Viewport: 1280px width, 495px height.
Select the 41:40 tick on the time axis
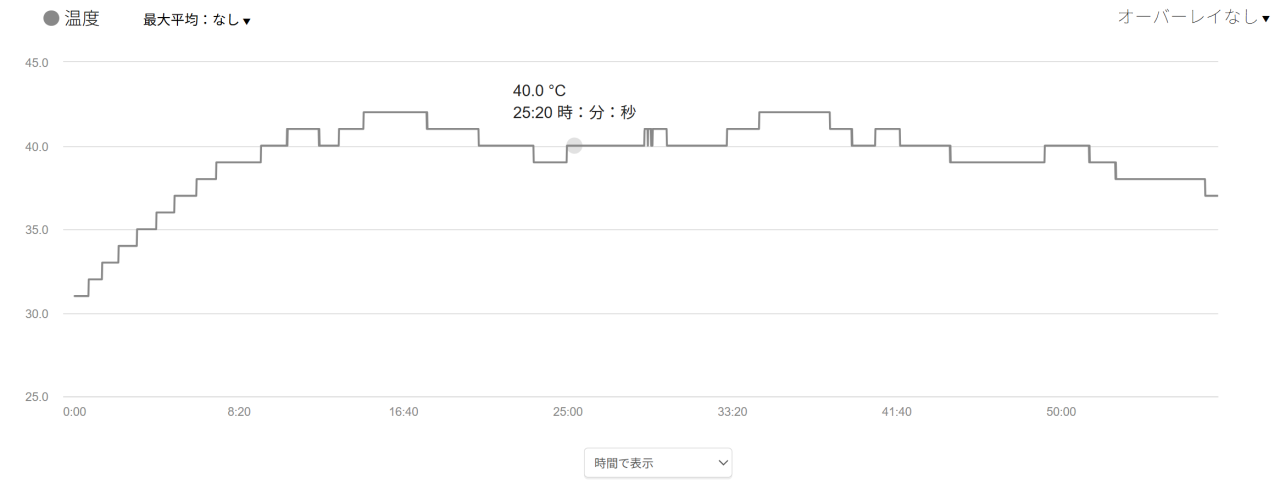coord(897,412)
